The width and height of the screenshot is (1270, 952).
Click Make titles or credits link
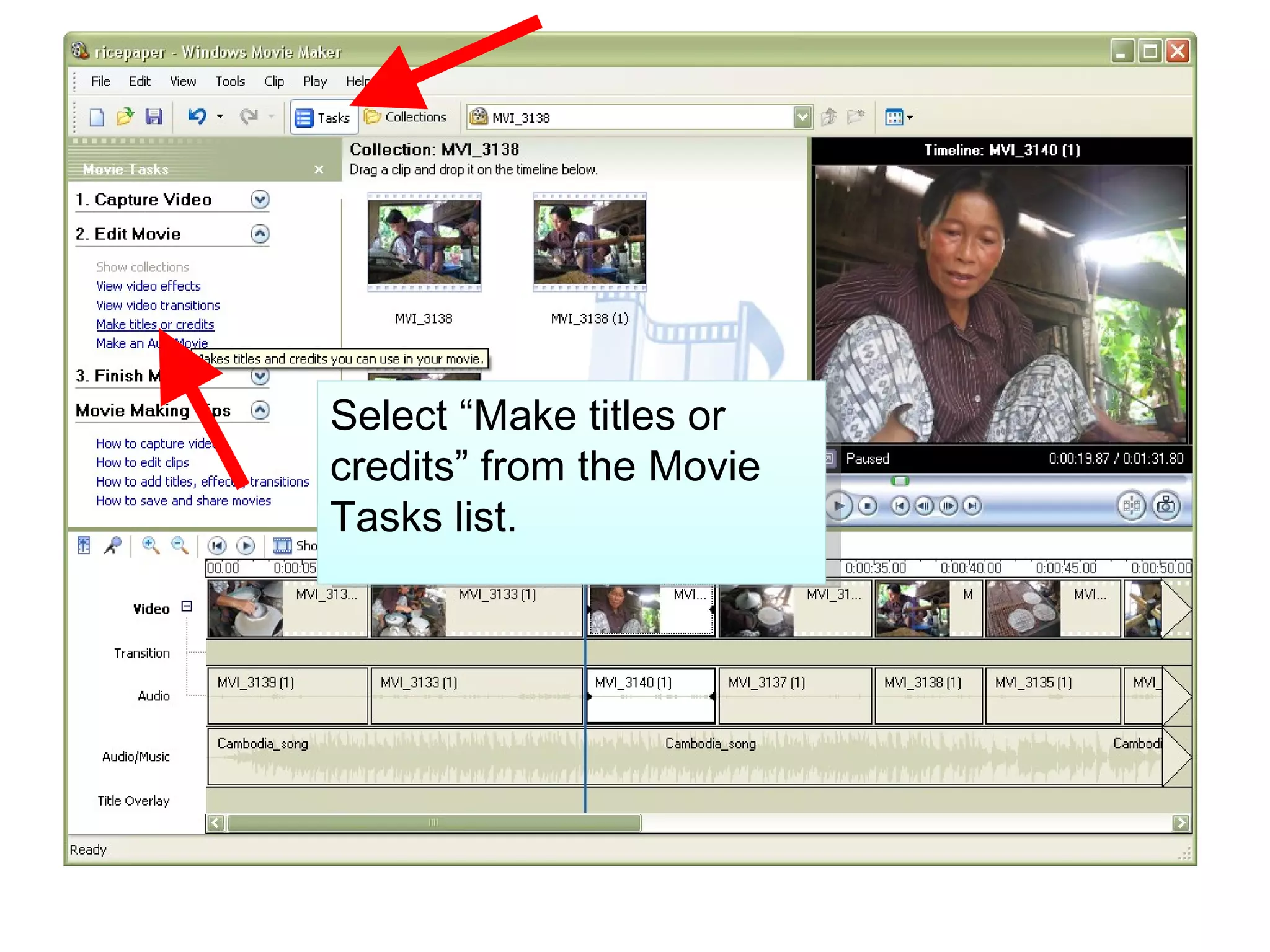click(155, 324)
